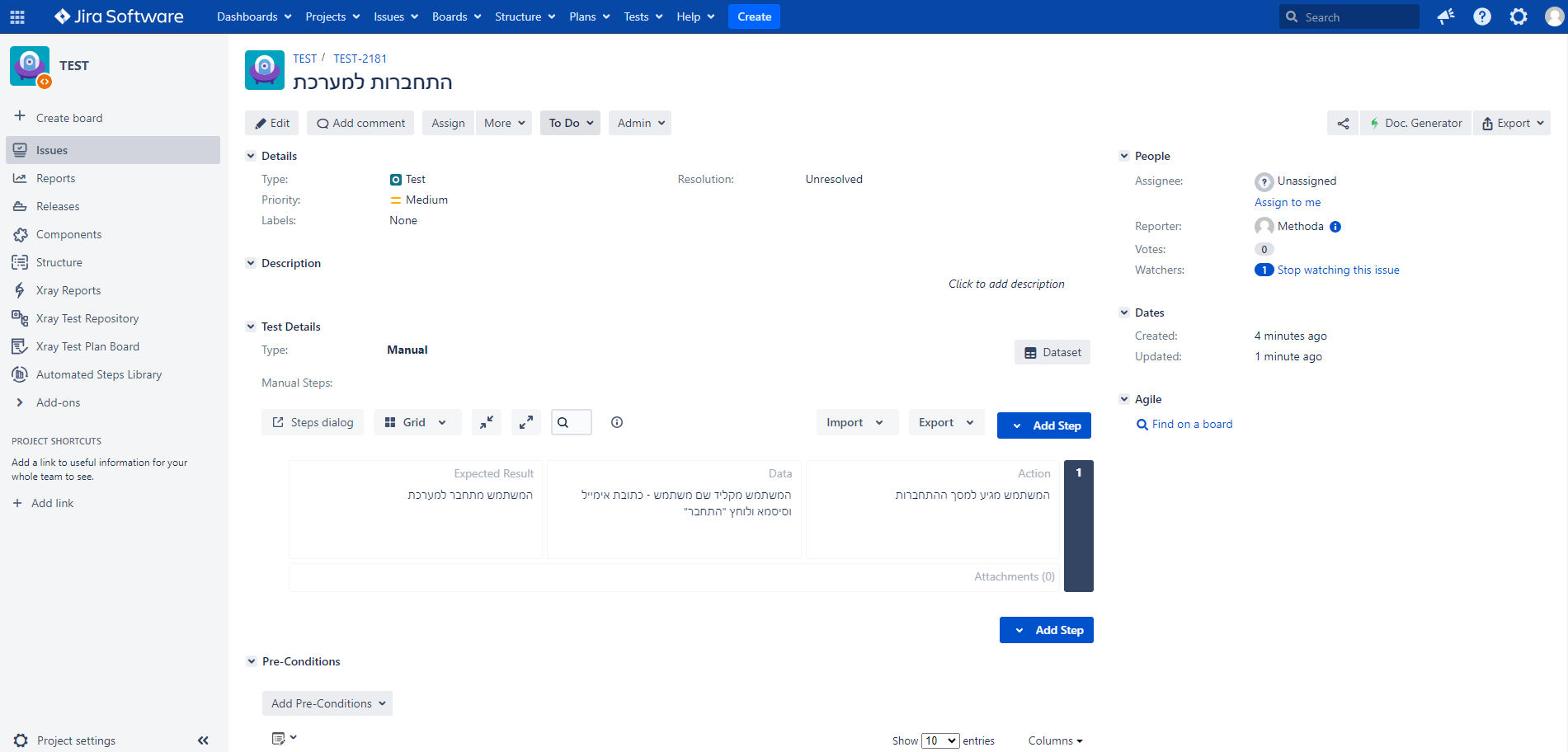The image size is (1568, 752).
Task: Click the steps search field
Action: (572, 422)
